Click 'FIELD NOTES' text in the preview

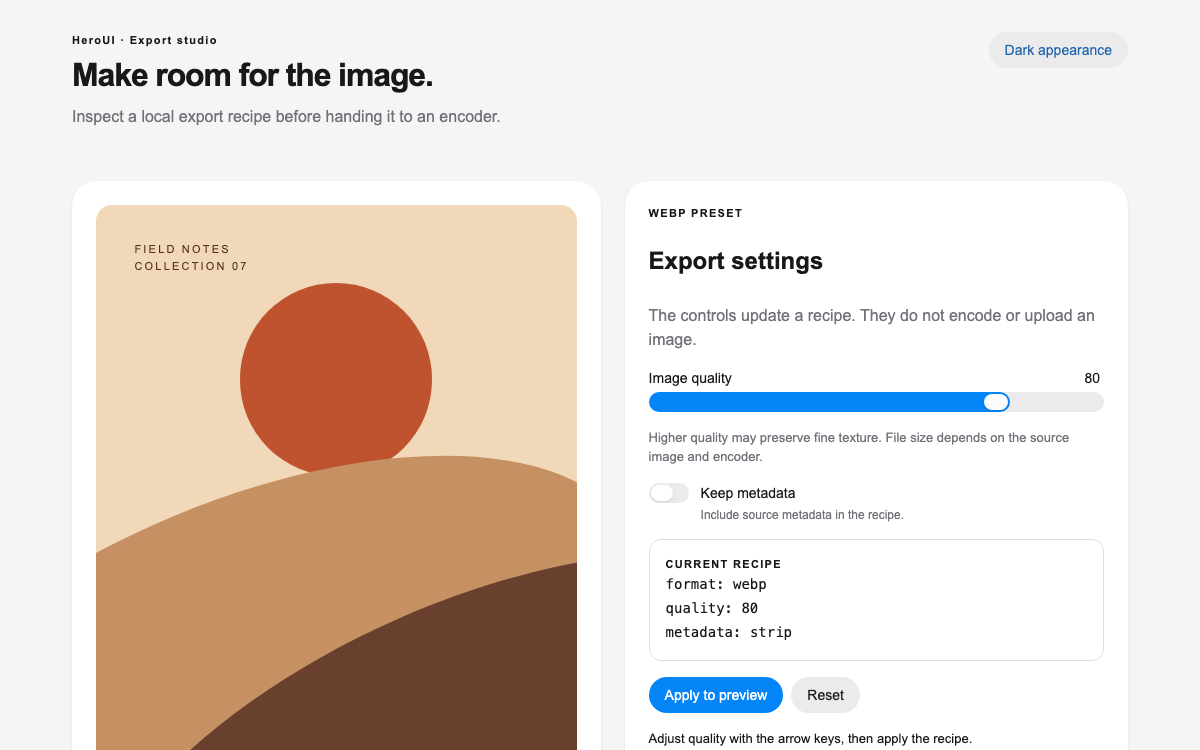pyautogui.click(x=182, y=249)
